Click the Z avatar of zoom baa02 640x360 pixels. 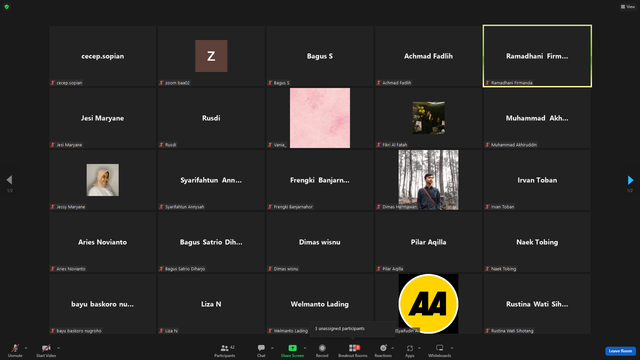211,56
